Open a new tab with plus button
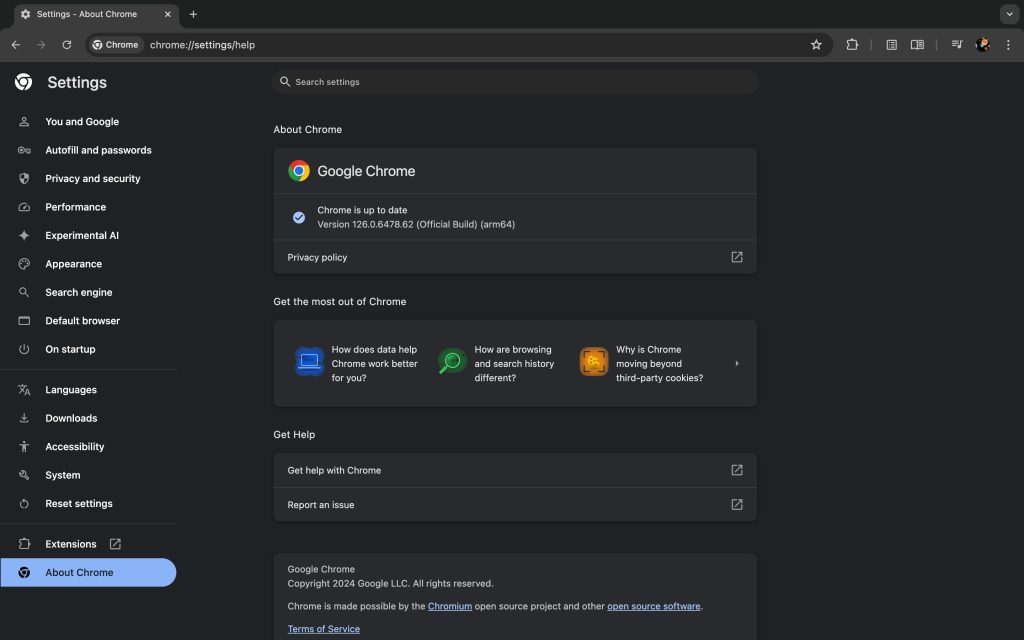This screenshot has width=1024, height=640. point(193,14)
